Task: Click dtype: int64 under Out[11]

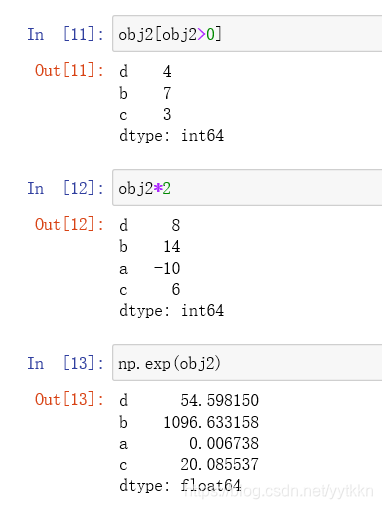Action: 171,136
